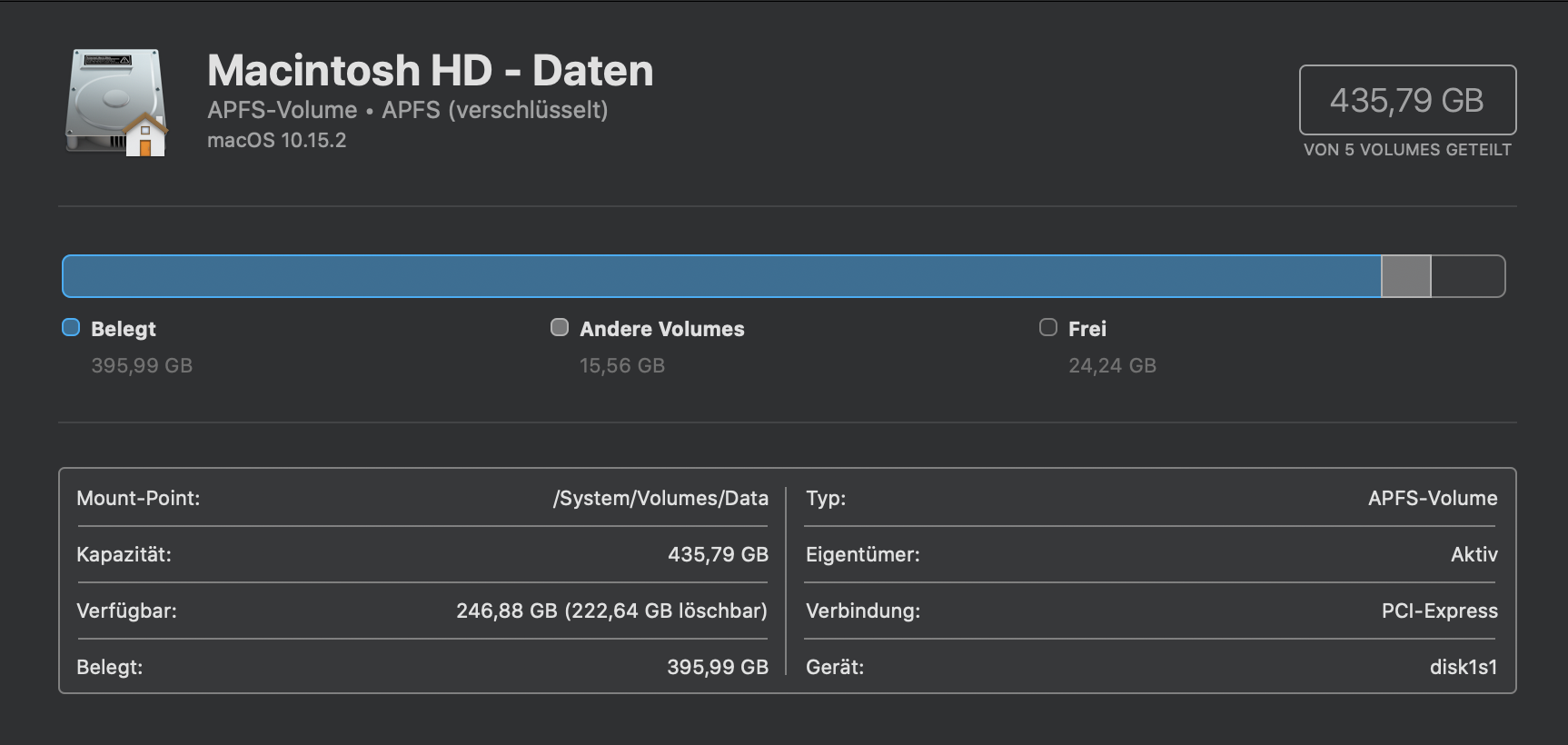Click the Belegt table value 395,99 GB
This screenshot has width=1568, height=745.
[718, 667]
